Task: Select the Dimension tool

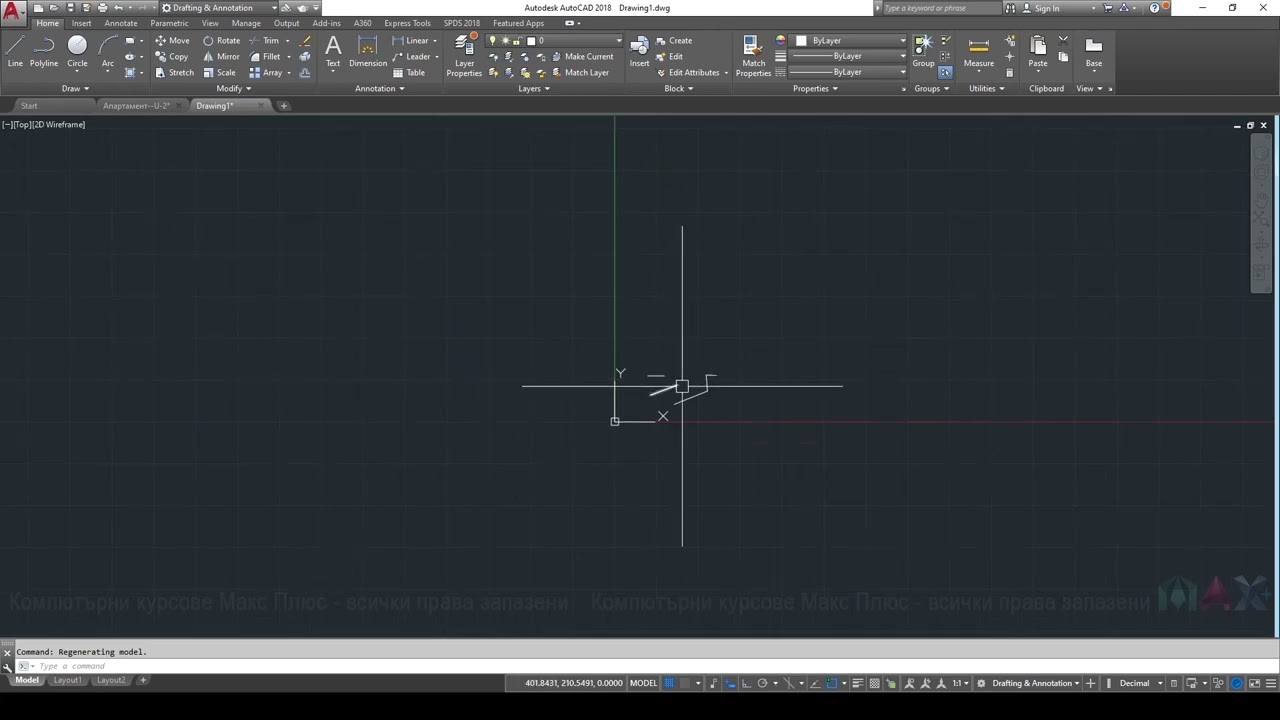Action: click(368, 52)
